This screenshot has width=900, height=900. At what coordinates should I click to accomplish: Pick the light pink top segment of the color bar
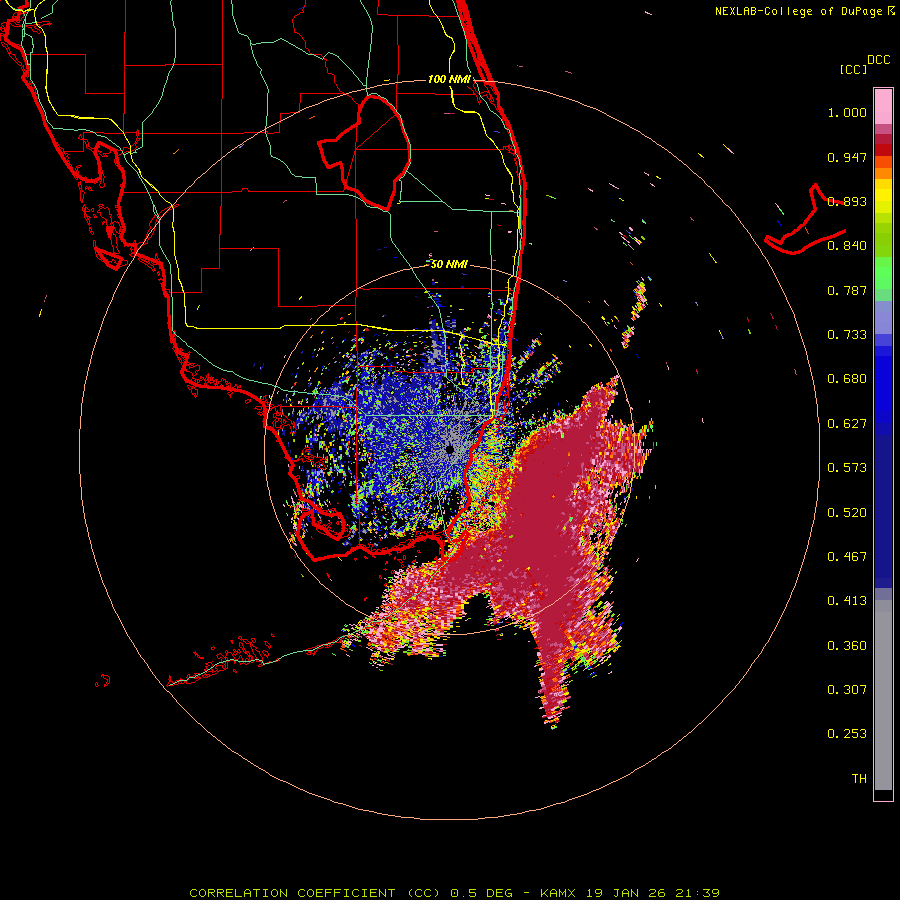click(883, 107)
